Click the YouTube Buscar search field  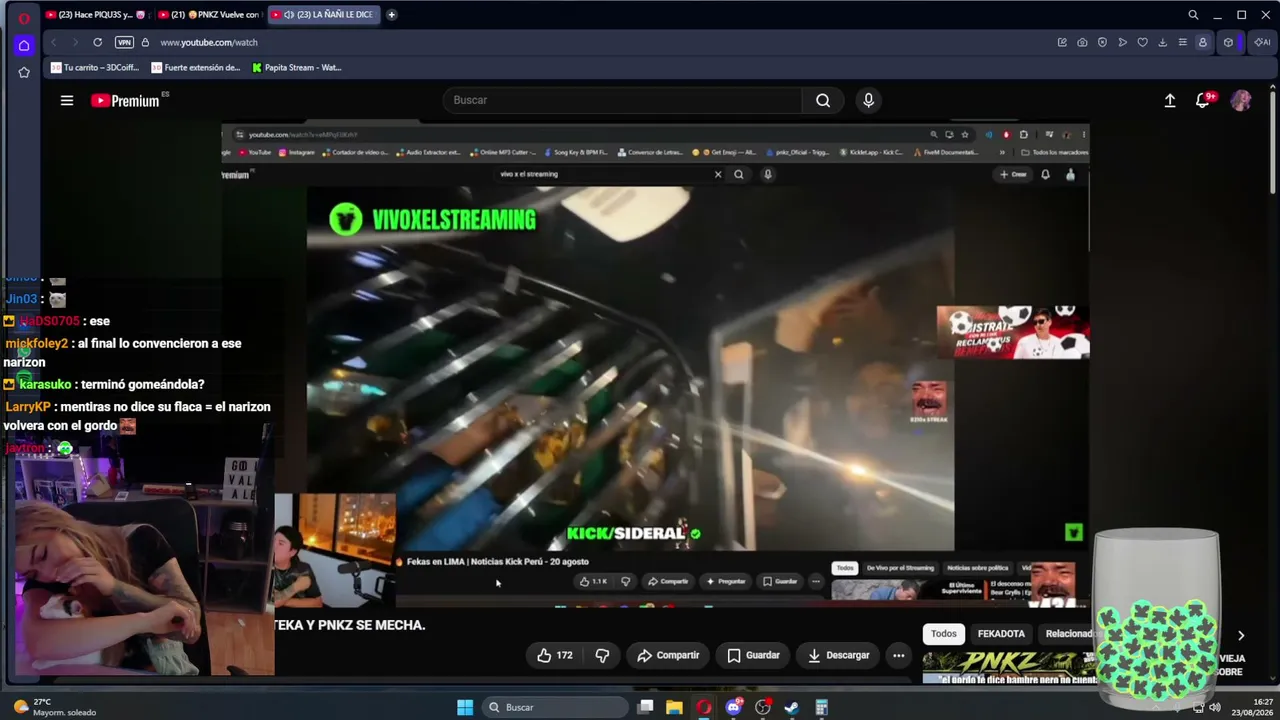tap(622, 100)
